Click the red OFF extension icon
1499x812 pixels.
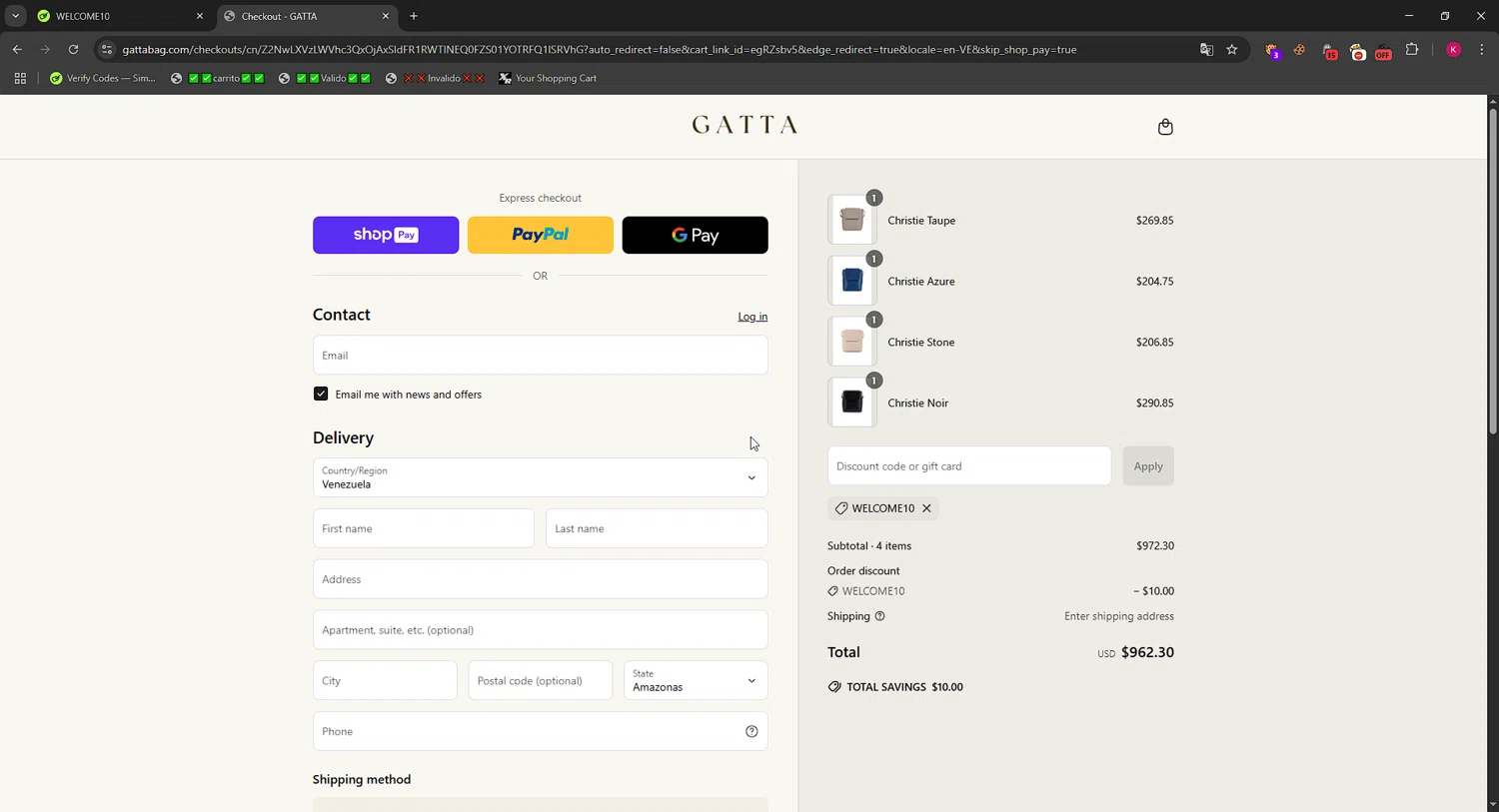(1383, 51)
